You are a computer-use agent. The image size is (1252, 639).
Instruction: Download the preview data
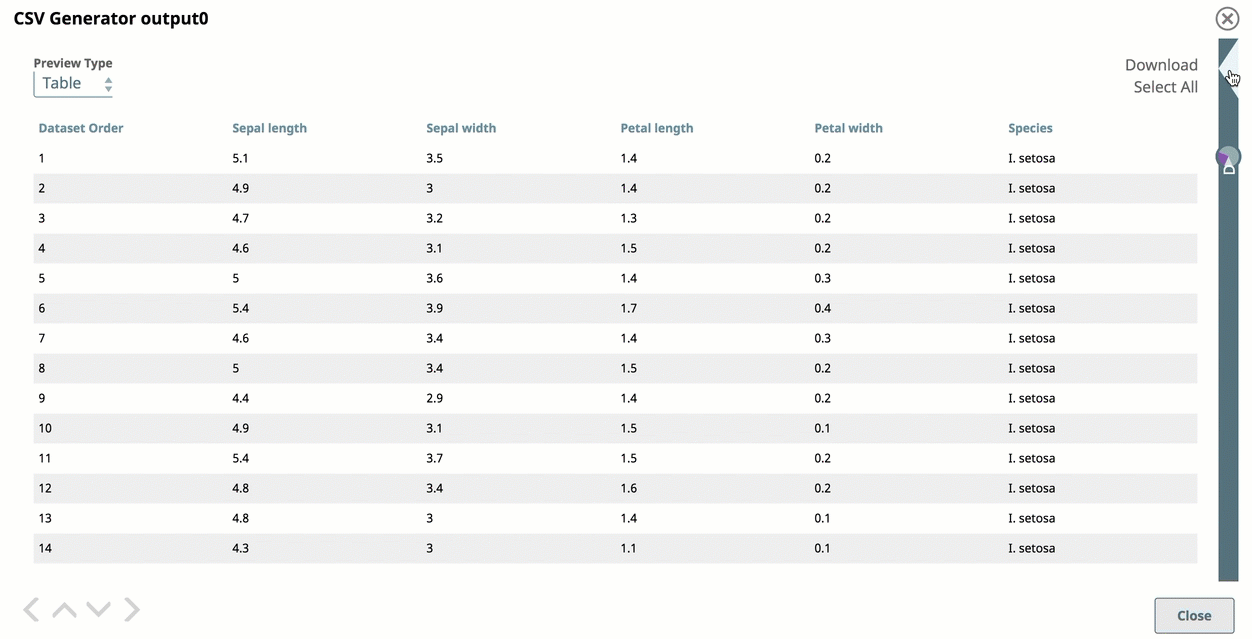click(1160, 65)
